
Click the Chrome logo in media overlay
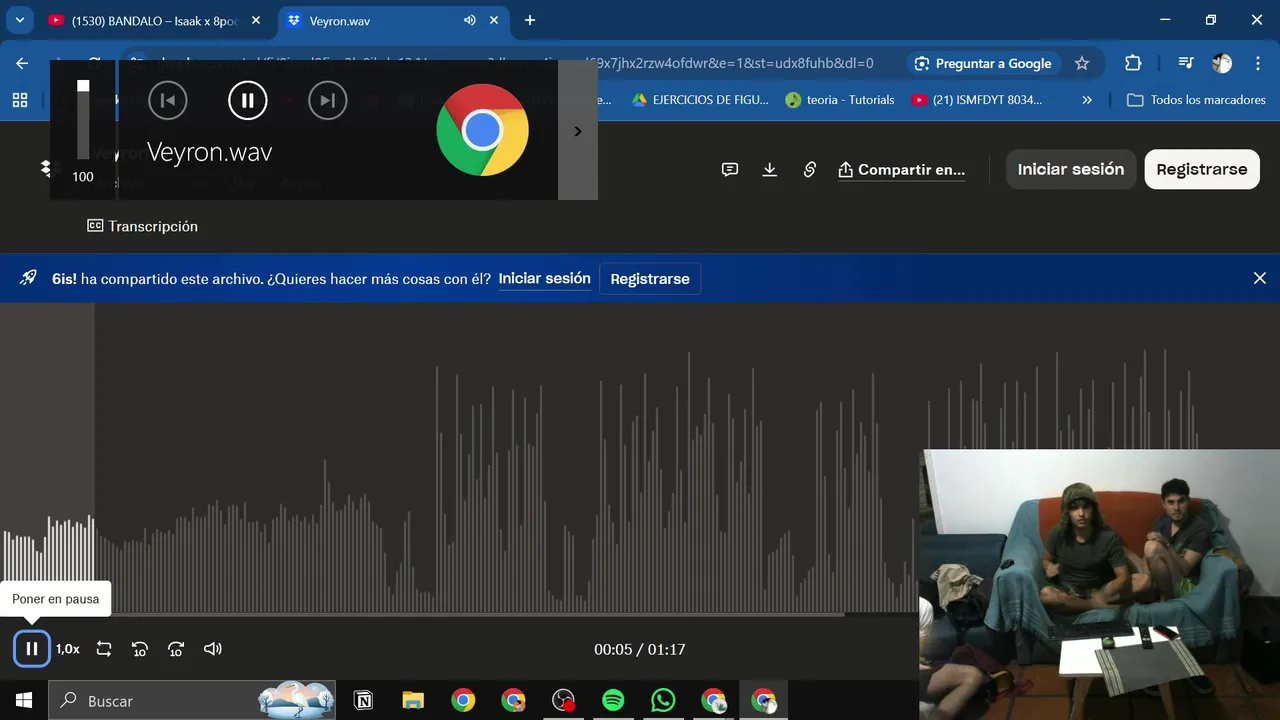[x=482, y=130]
